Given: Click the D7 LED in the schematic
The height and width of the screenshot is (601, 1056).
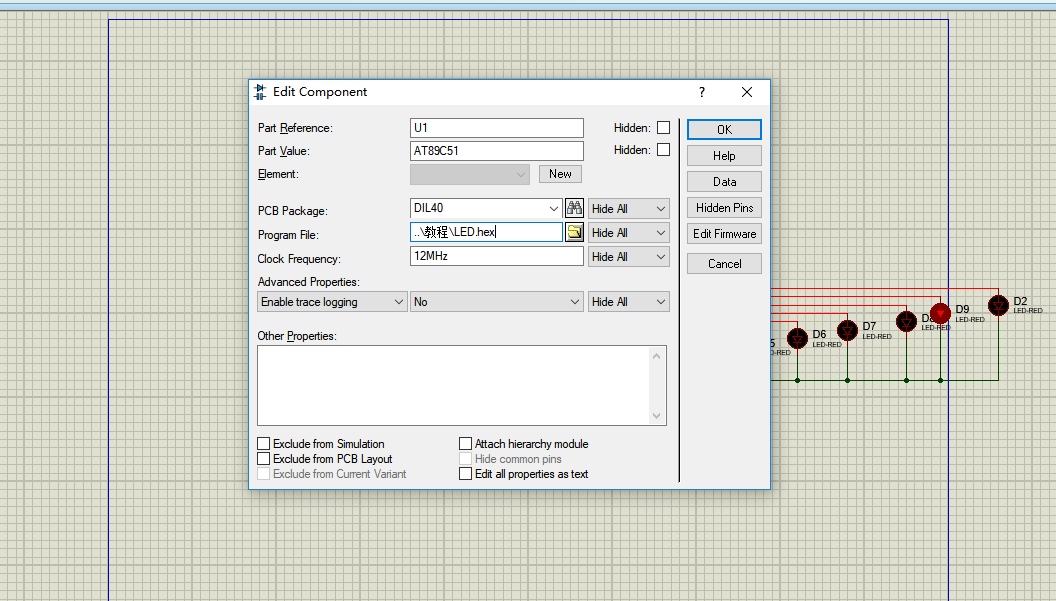Looking at the screenshot, I should pyautogui.click(x=847, y=330).
